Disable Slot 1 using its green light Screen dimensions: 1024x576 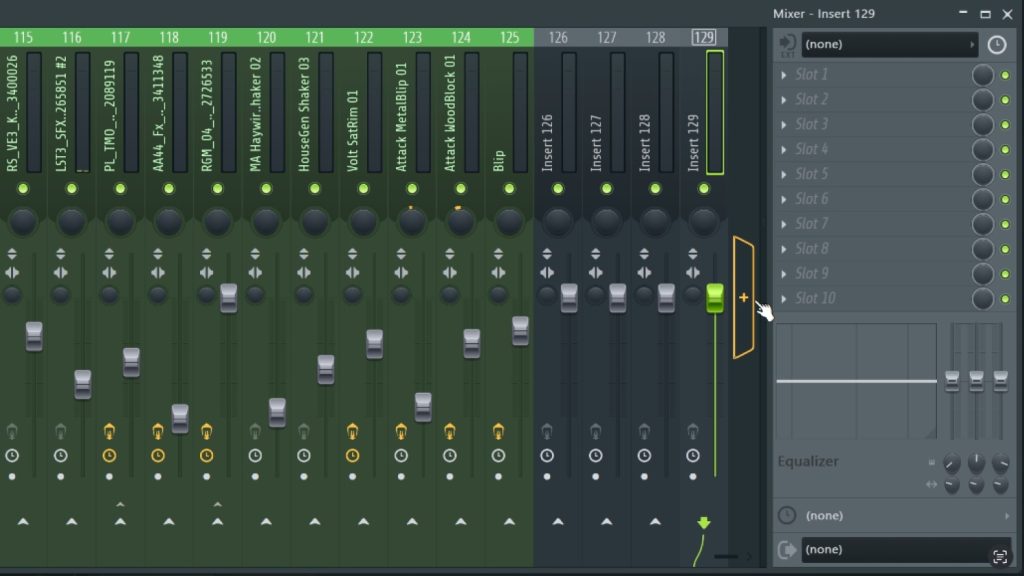pyautogui.click(x=1006, y=76)
